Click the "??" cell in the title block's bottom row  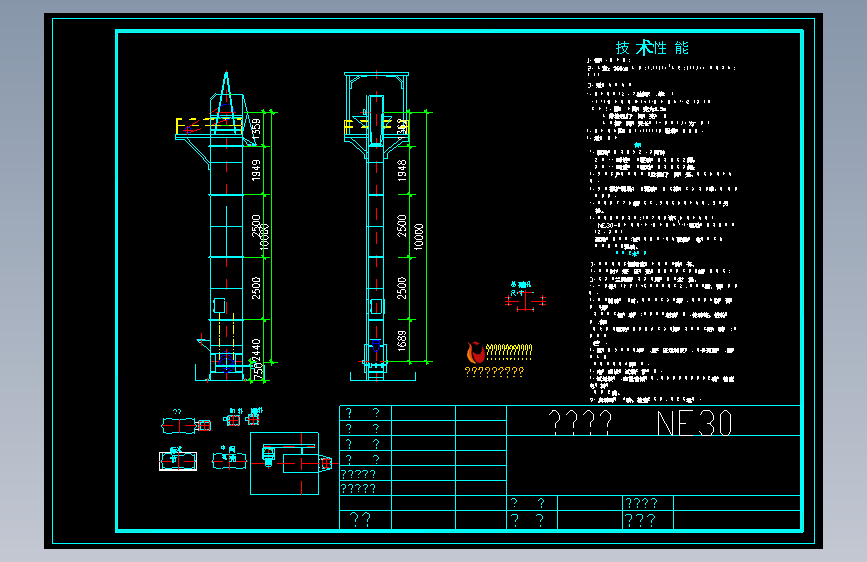[361, 519]
